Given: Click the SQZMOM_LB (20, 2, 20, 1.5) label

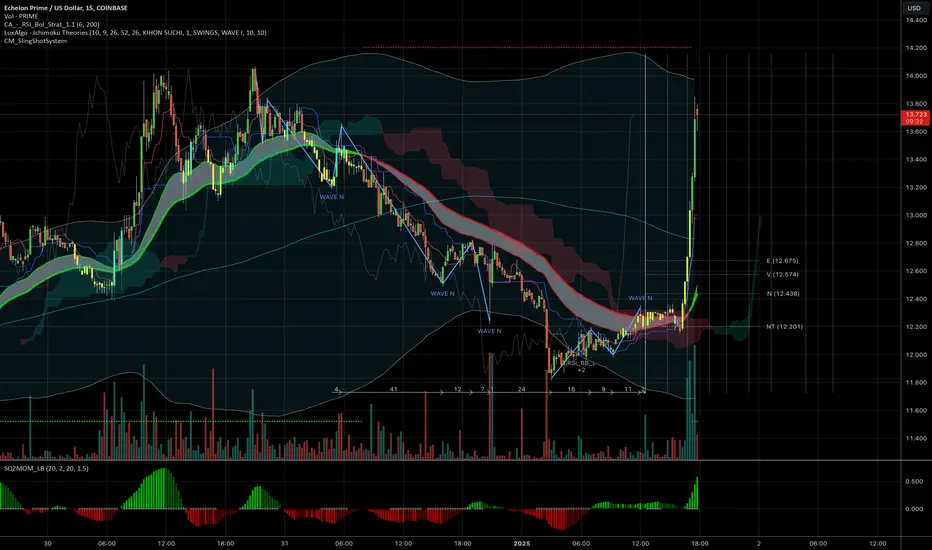Looking at the screenshot, I should [46, 469].
